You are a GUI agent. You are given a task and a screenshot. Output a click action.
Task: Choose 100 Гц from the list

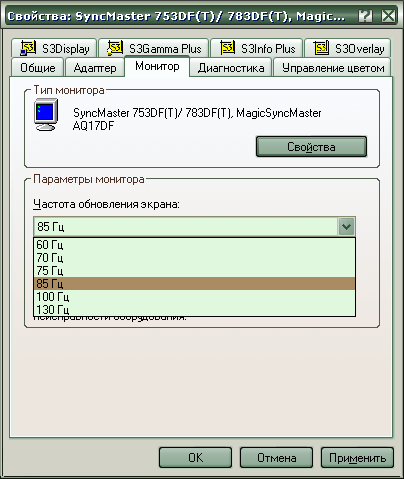(194, 296)
